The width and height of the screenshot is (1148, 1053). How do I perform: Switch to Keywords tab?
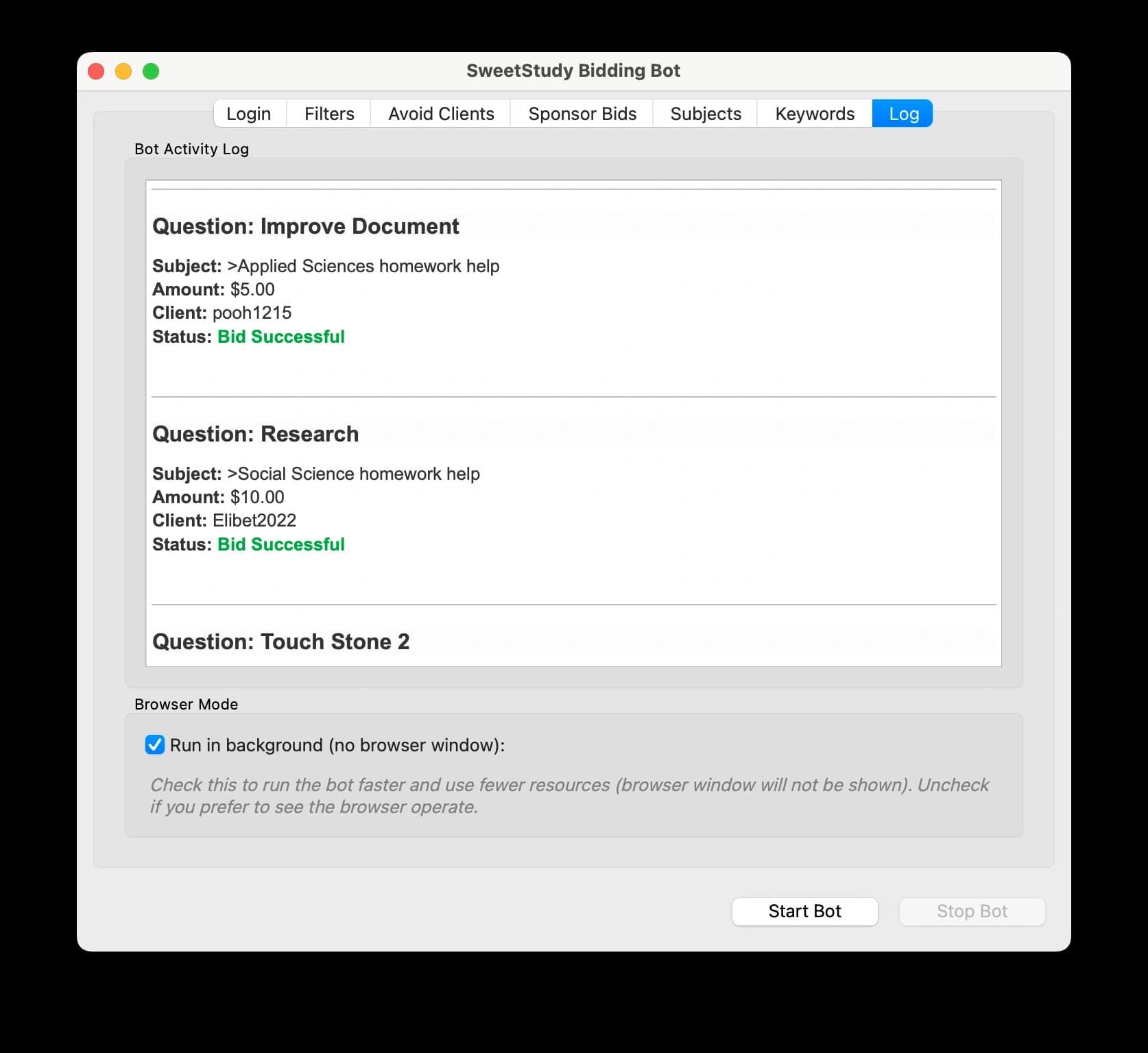pyautogui.click(x=815, y=114)
